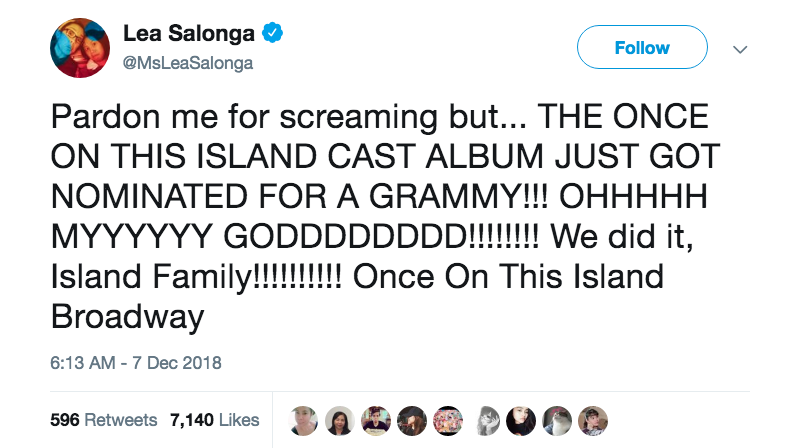Viewport: 800px width, 448px height.
Task: Visit the @MsLeaSalonga handle link
Action: coord(188,63)
